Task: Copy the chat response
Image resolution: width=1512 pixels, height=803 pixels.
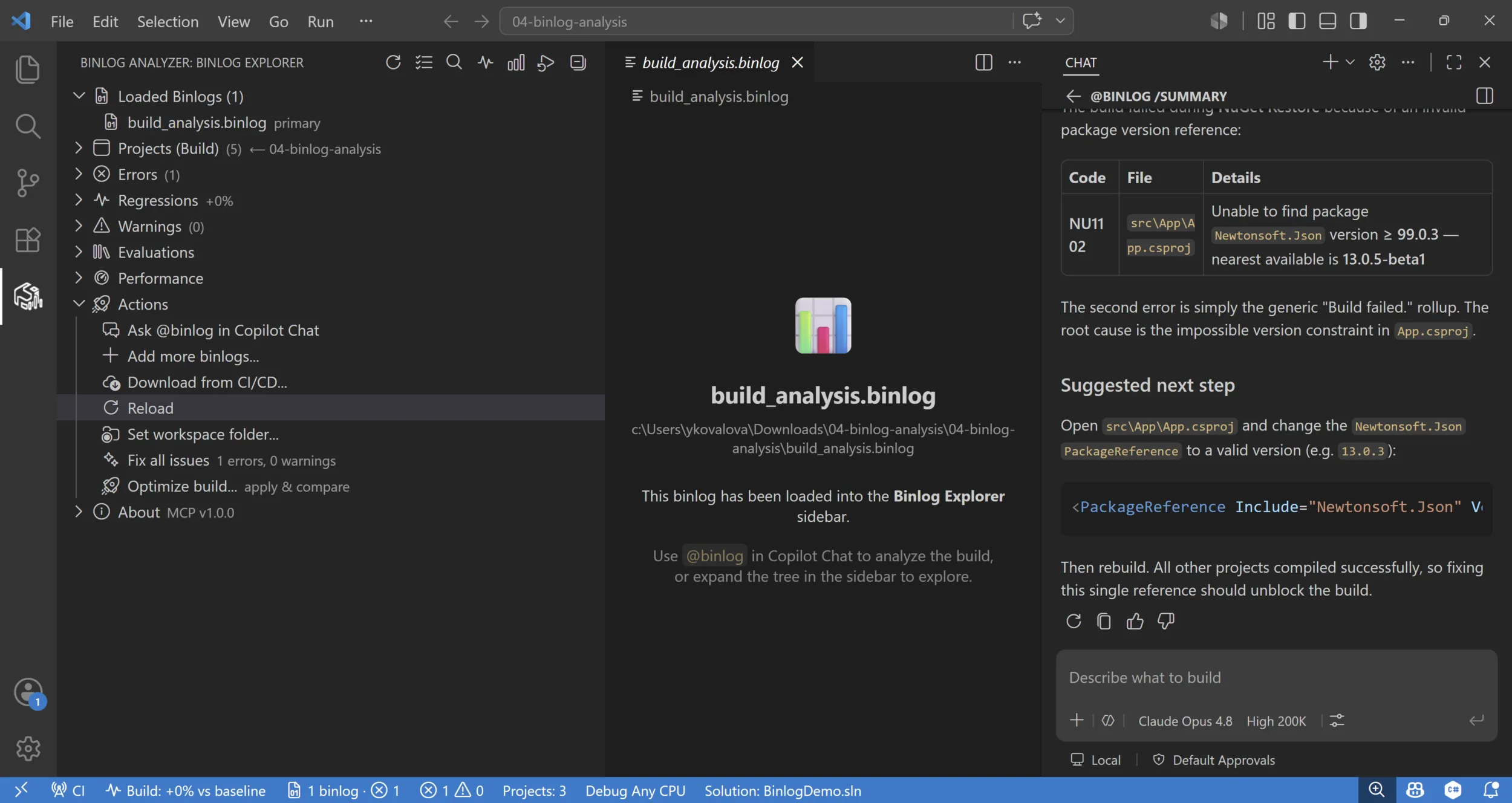Action: pyautogui.click(x=1104, y=621)
